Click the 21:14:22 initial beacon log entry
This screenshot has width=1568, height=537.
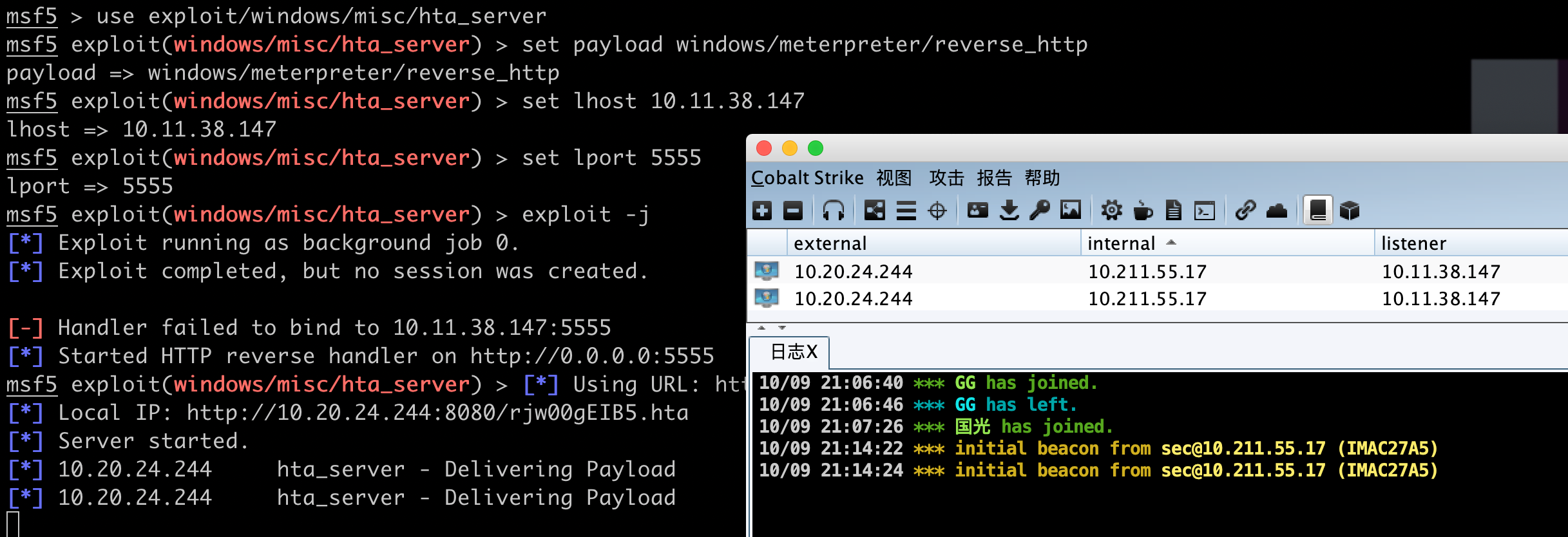(1098, 449)
